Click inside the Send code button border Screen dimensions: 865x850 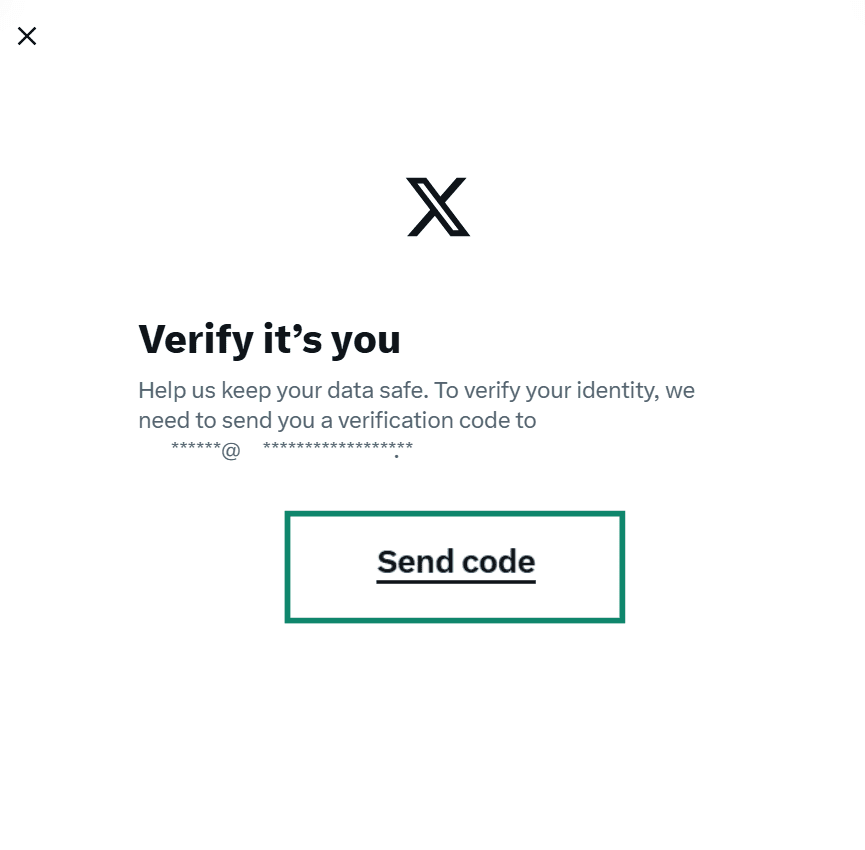coord(455,566)
